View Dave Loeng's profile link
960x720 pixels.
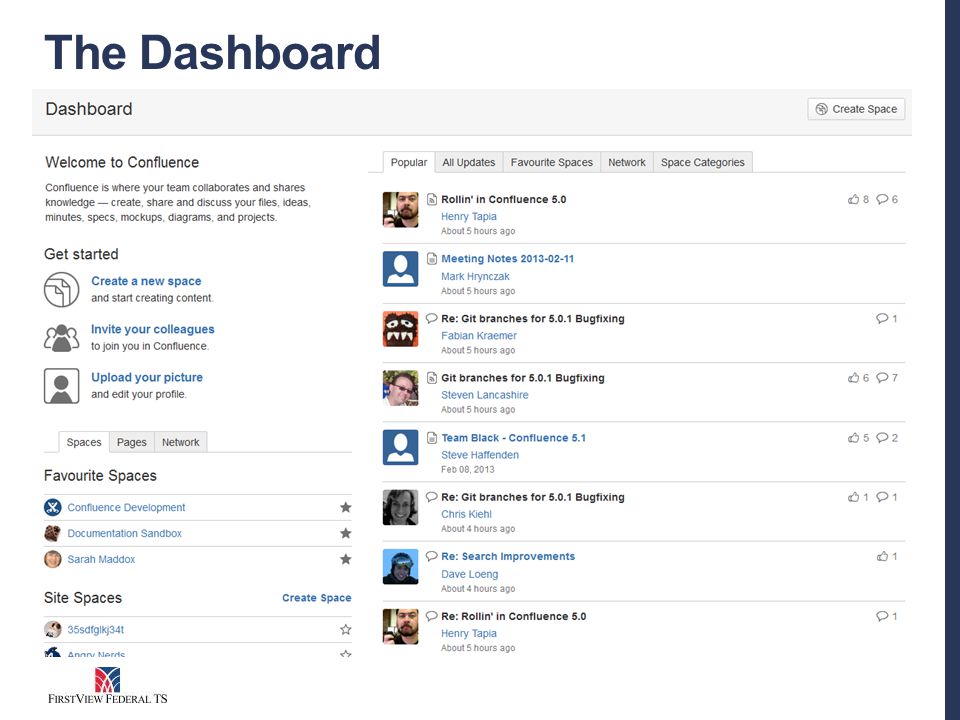[x=470, y=574]
